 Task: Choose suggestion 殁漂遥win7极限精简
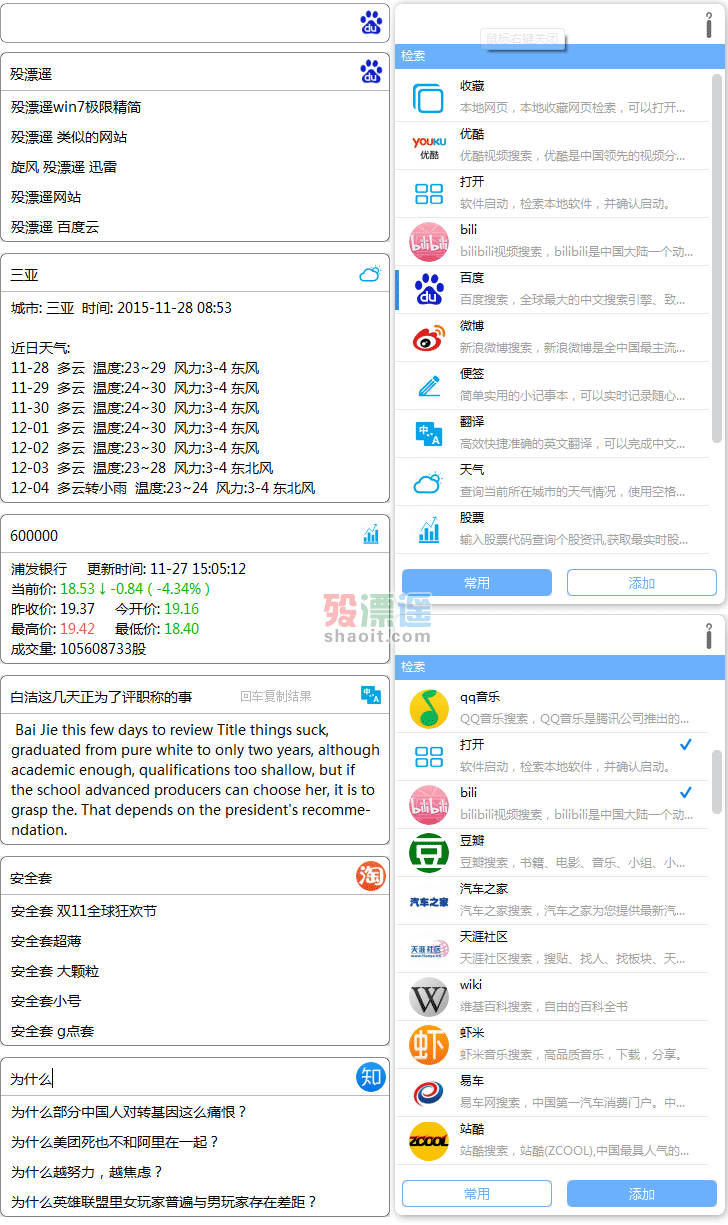(x=76, y=107)
